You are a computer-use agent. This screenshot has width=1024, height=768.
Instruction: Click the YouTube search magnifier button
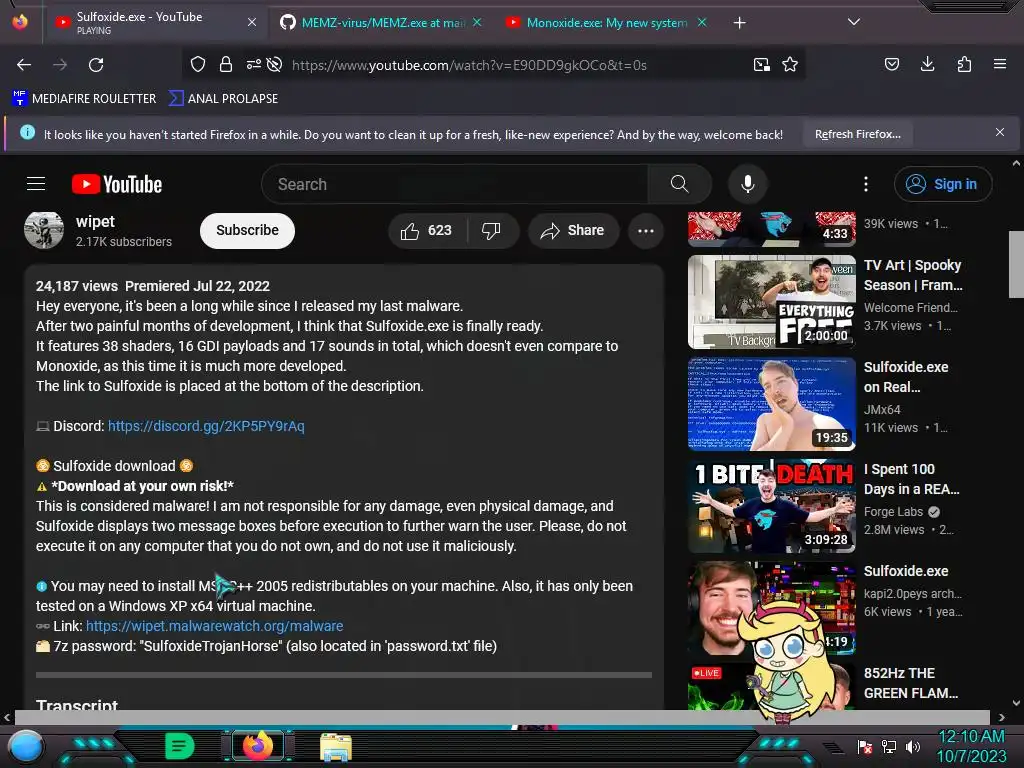click(679, 184)
